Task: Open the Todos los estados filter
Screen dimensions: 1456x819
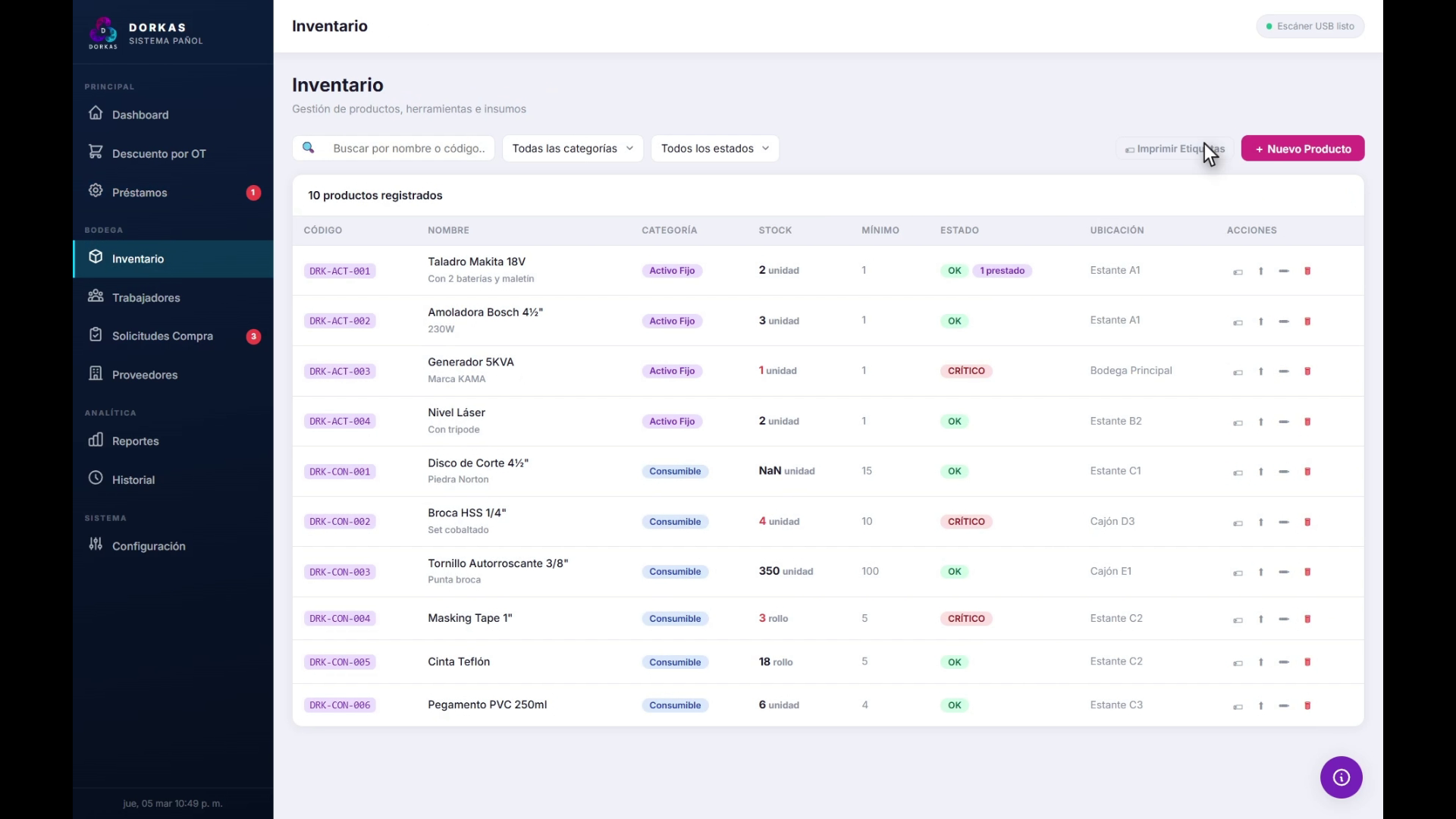Action: (x=714, y=149)
